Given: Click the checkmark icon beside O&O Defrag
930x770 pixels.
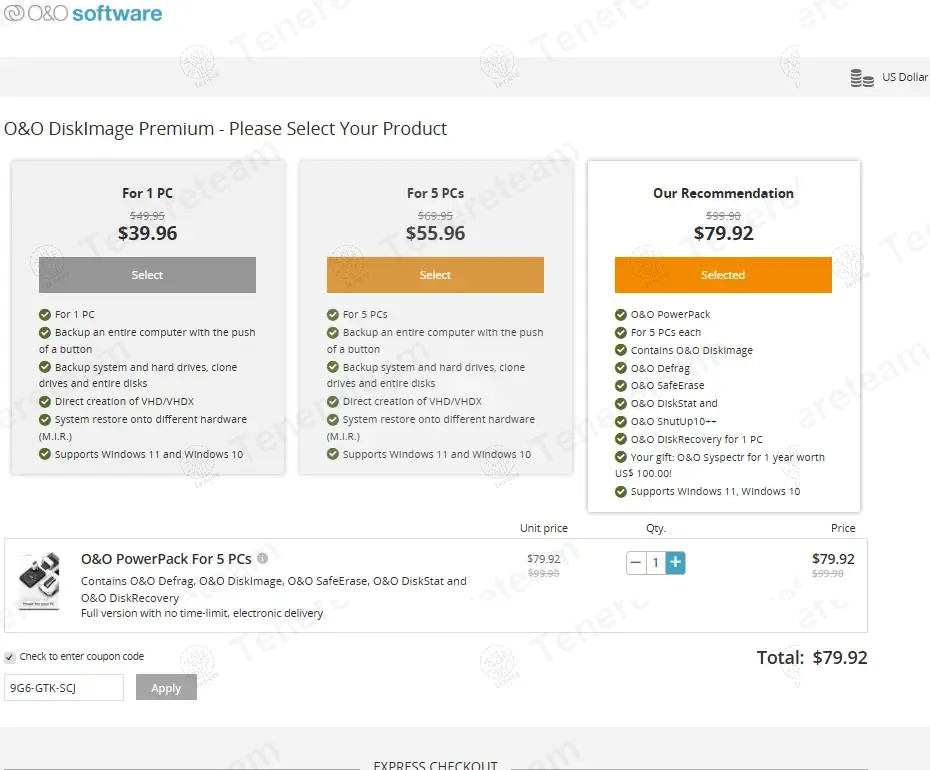Looking at the screenshot, I should pyautogui.click(x=621, y=368).
